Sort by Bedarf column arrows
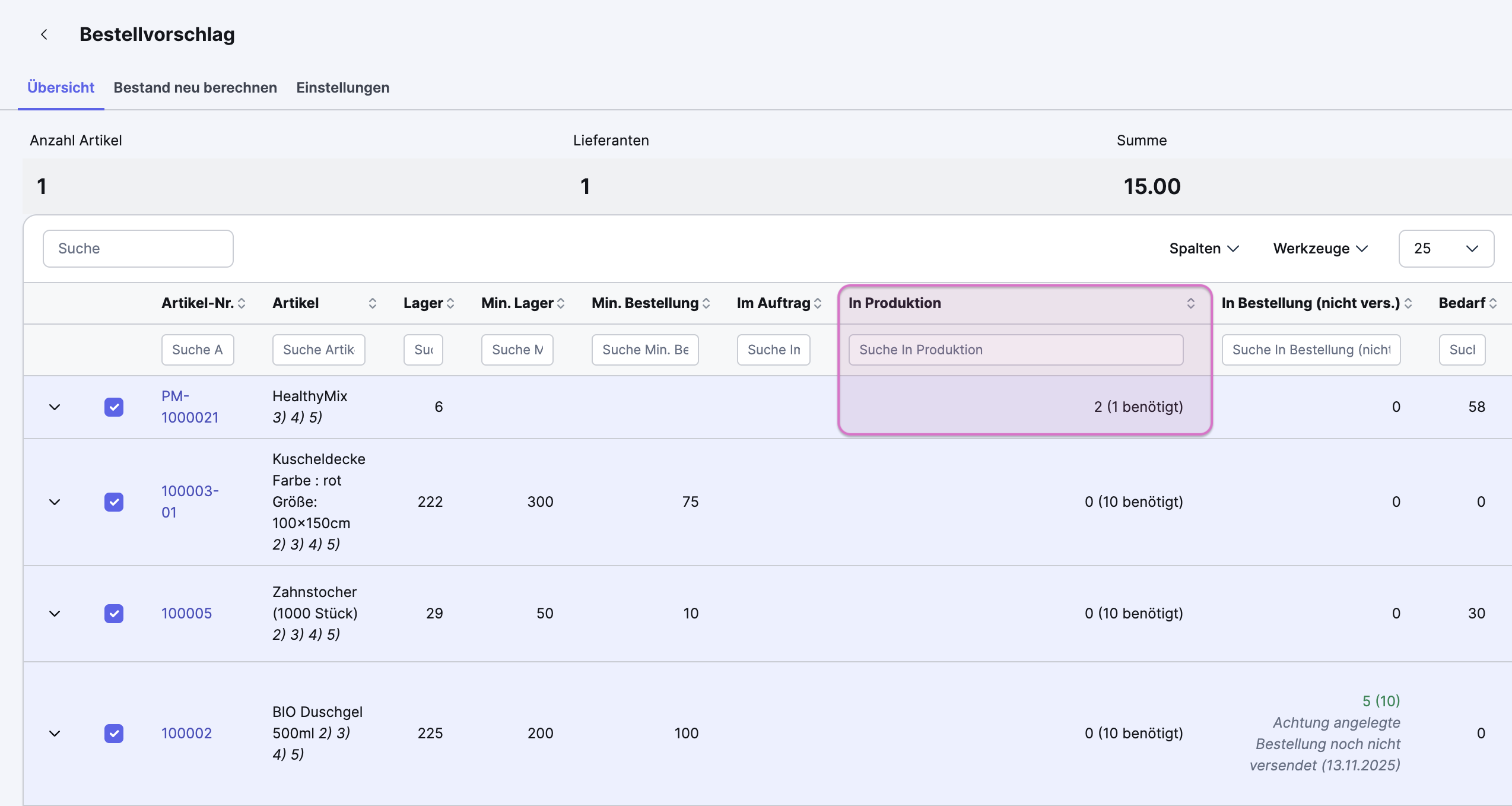 point(1493,303)
